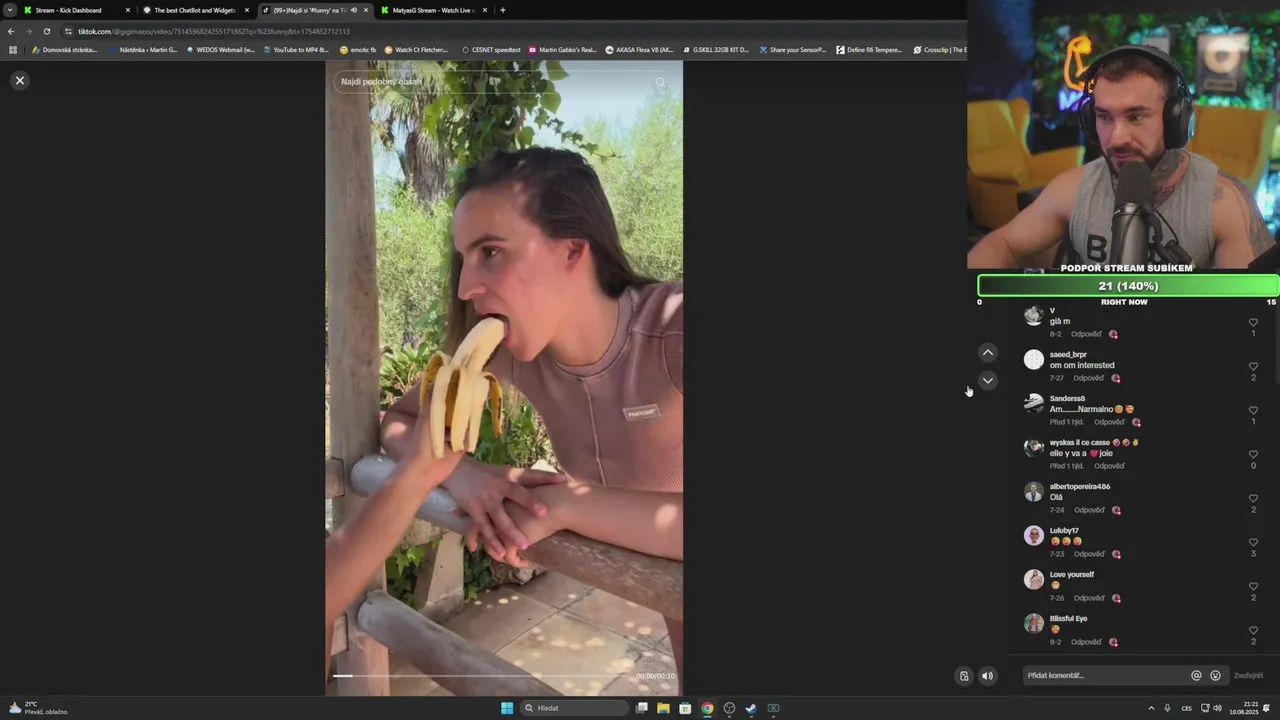Image resolution: width=1280 pixels, height=720 pixels.
Task: Reply to Luluby17 via Odpovědět
Action: pos(1090,554)
